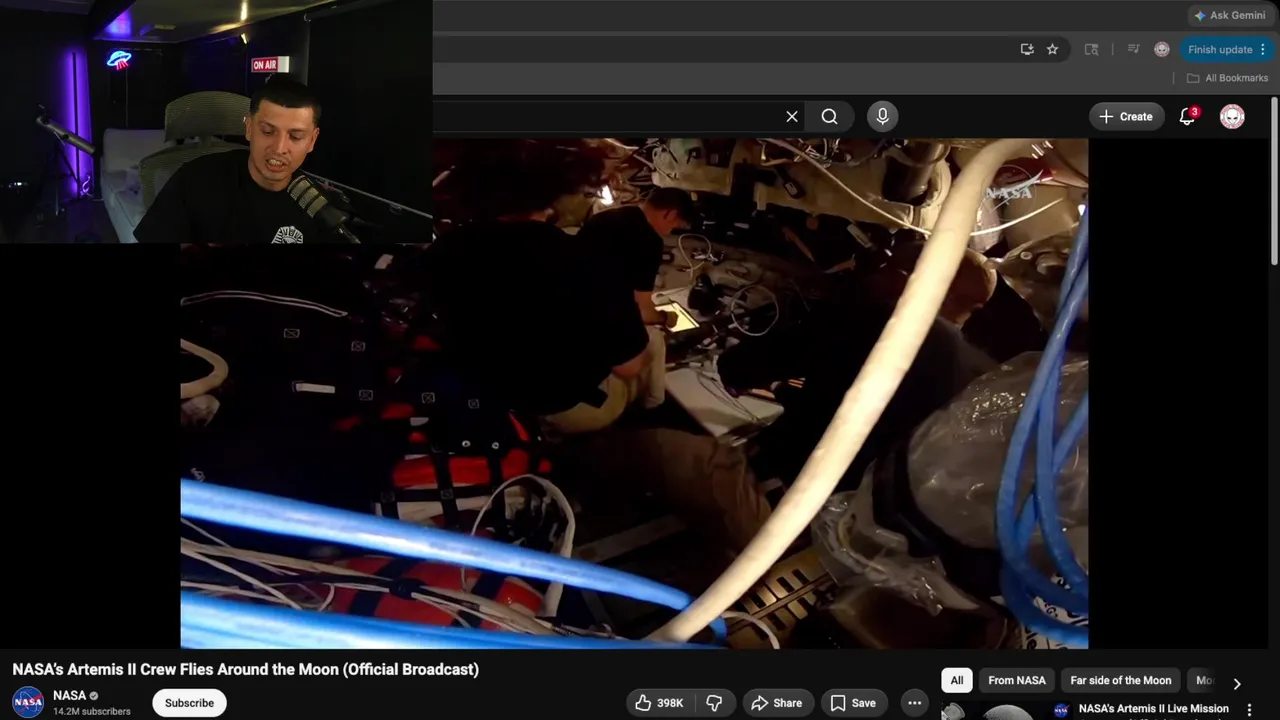1280x720 pixels.
Task: Click the page vertical scrollbar
Action: (1274, 180)
